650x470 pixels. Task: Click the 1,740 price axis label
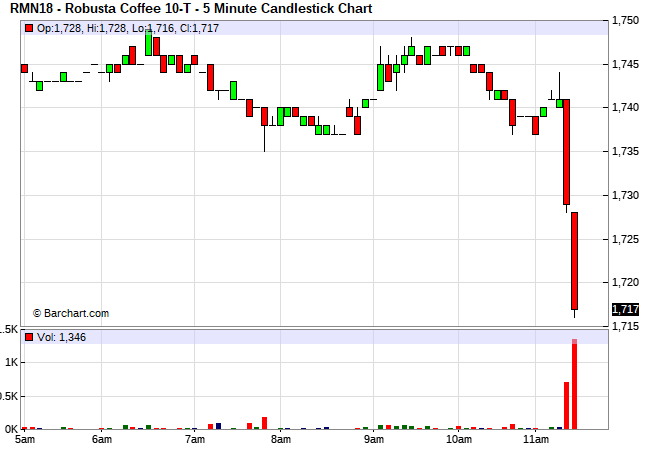pos(625,107)
